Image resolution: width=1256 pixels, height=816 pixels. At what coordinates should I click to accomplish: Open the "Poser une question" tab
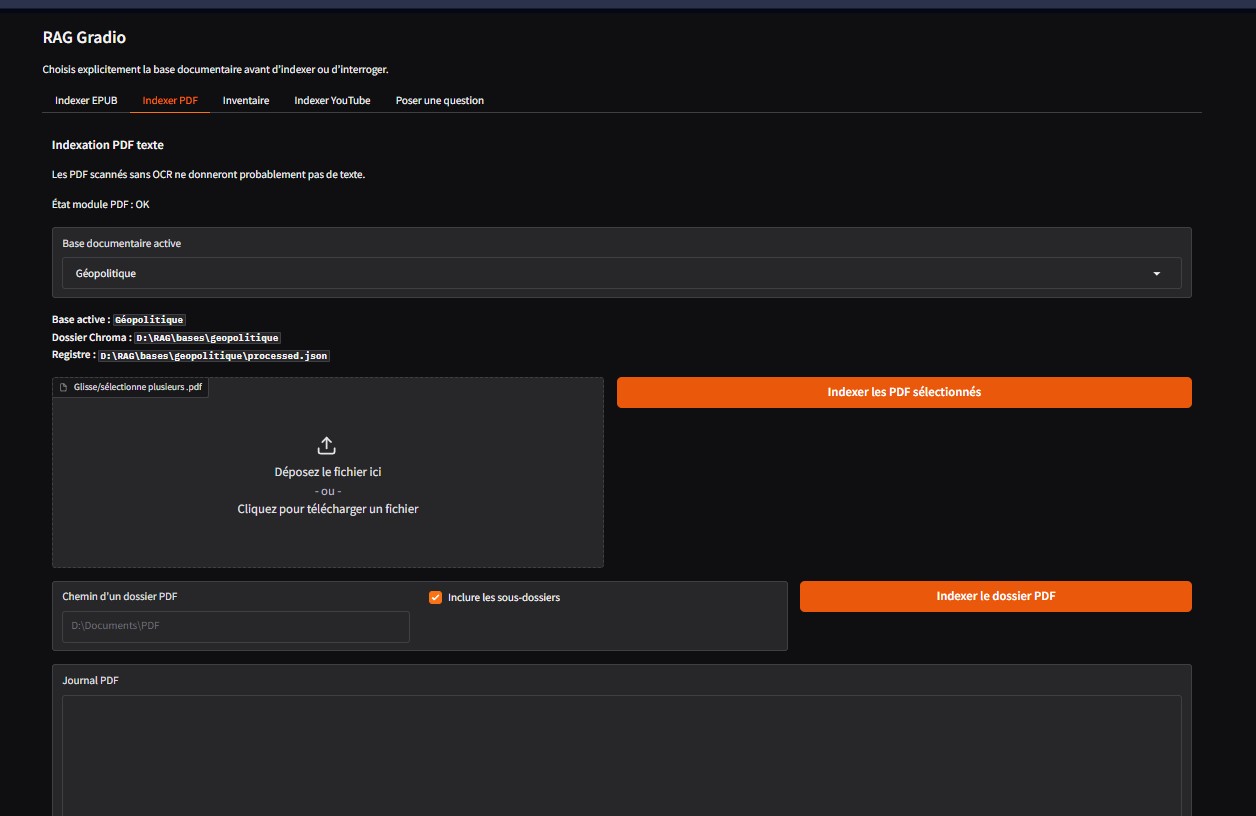[440, 100]
